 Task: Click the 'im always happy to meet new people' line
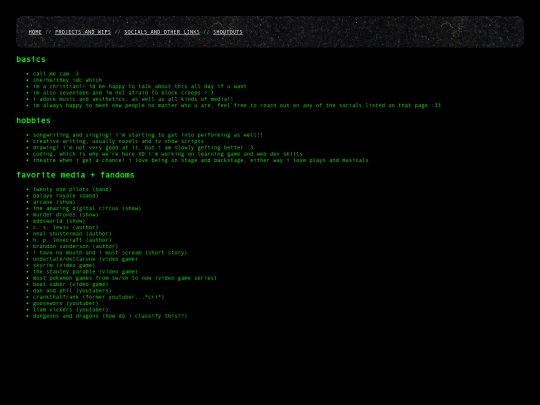[x=237, y=105]
